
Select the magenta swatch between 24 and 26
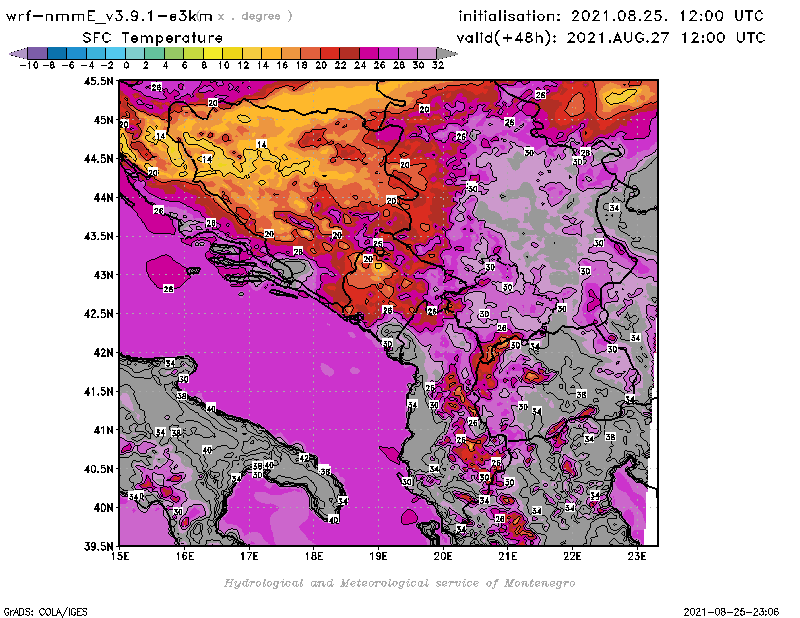point(368,53)
